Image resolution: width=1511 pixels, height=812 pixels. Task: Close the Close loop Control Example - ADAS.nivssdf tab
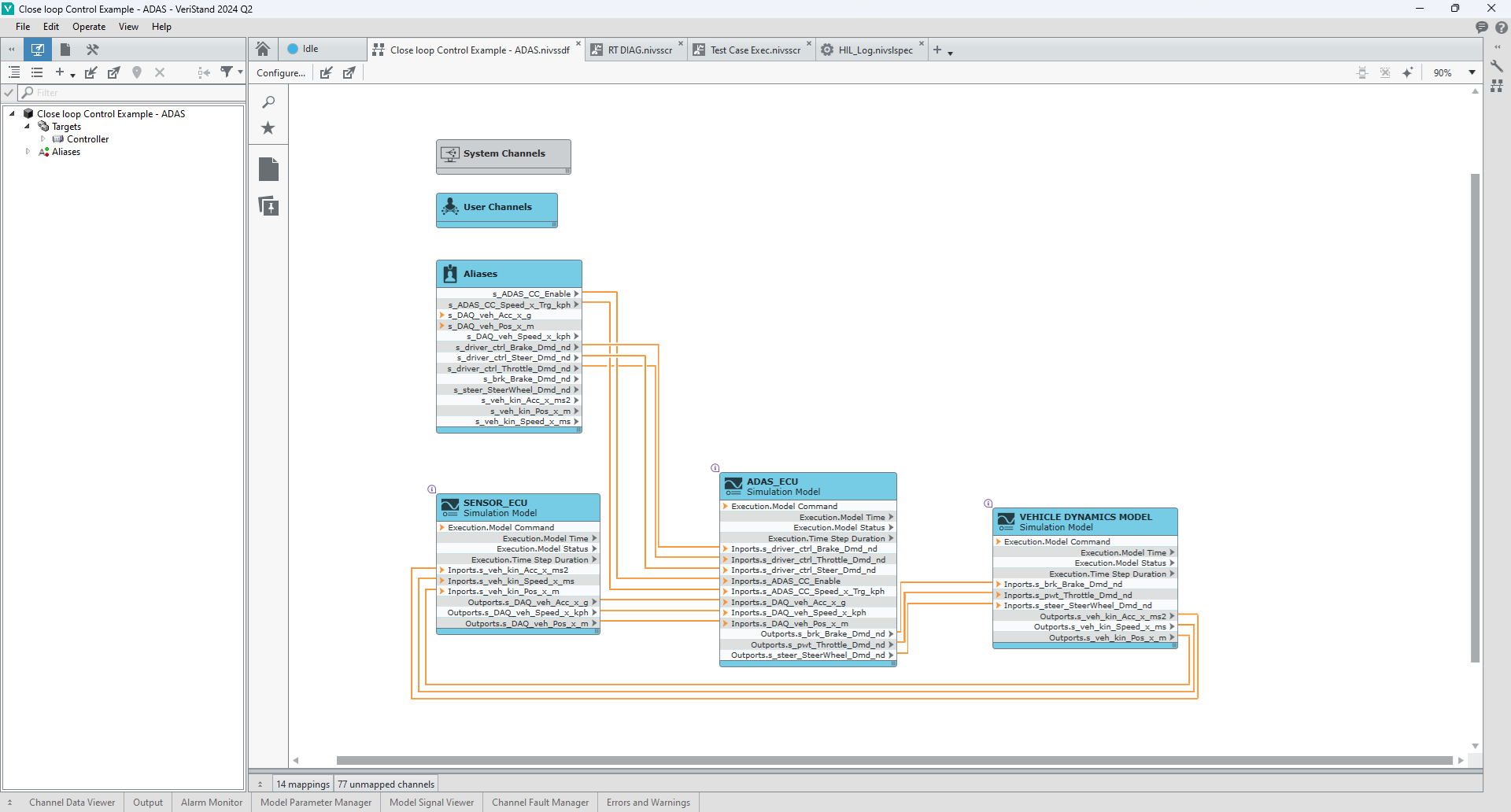(x=578, y=44)
